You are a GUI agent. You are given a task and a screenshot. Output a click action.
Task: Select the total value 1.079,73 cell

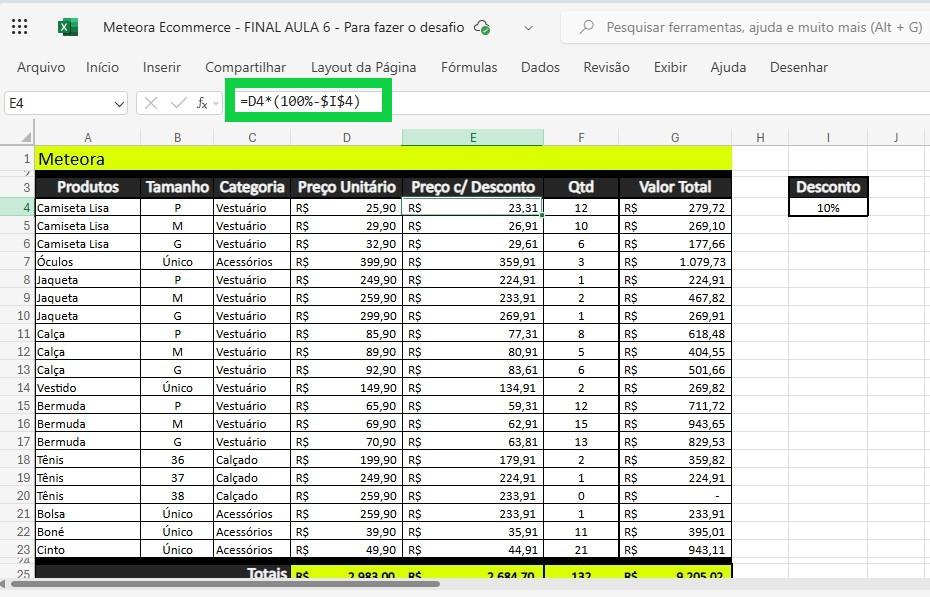coord(675,261)
